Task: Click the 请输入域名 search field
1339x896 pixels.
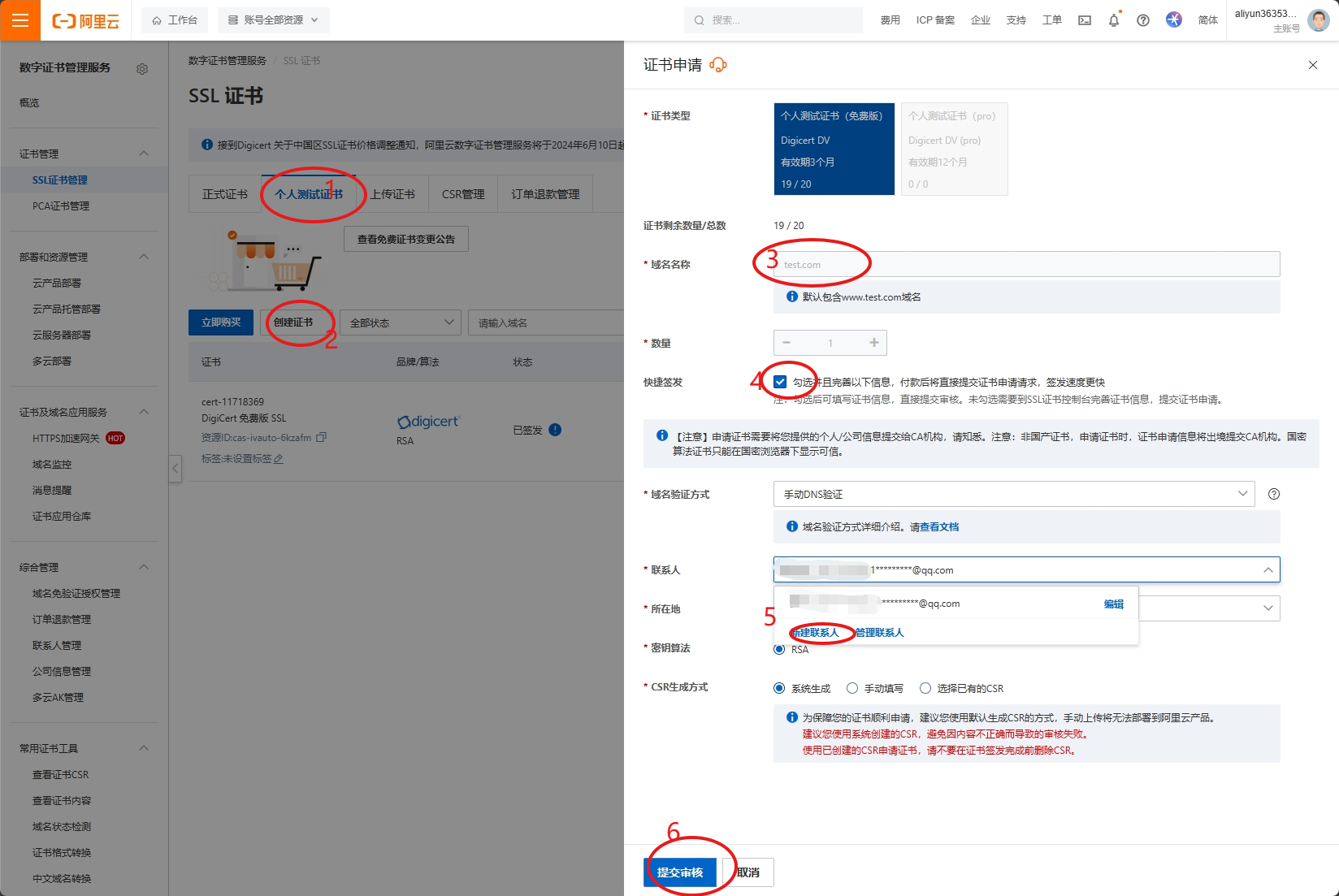Action: [x=546, y=322]
